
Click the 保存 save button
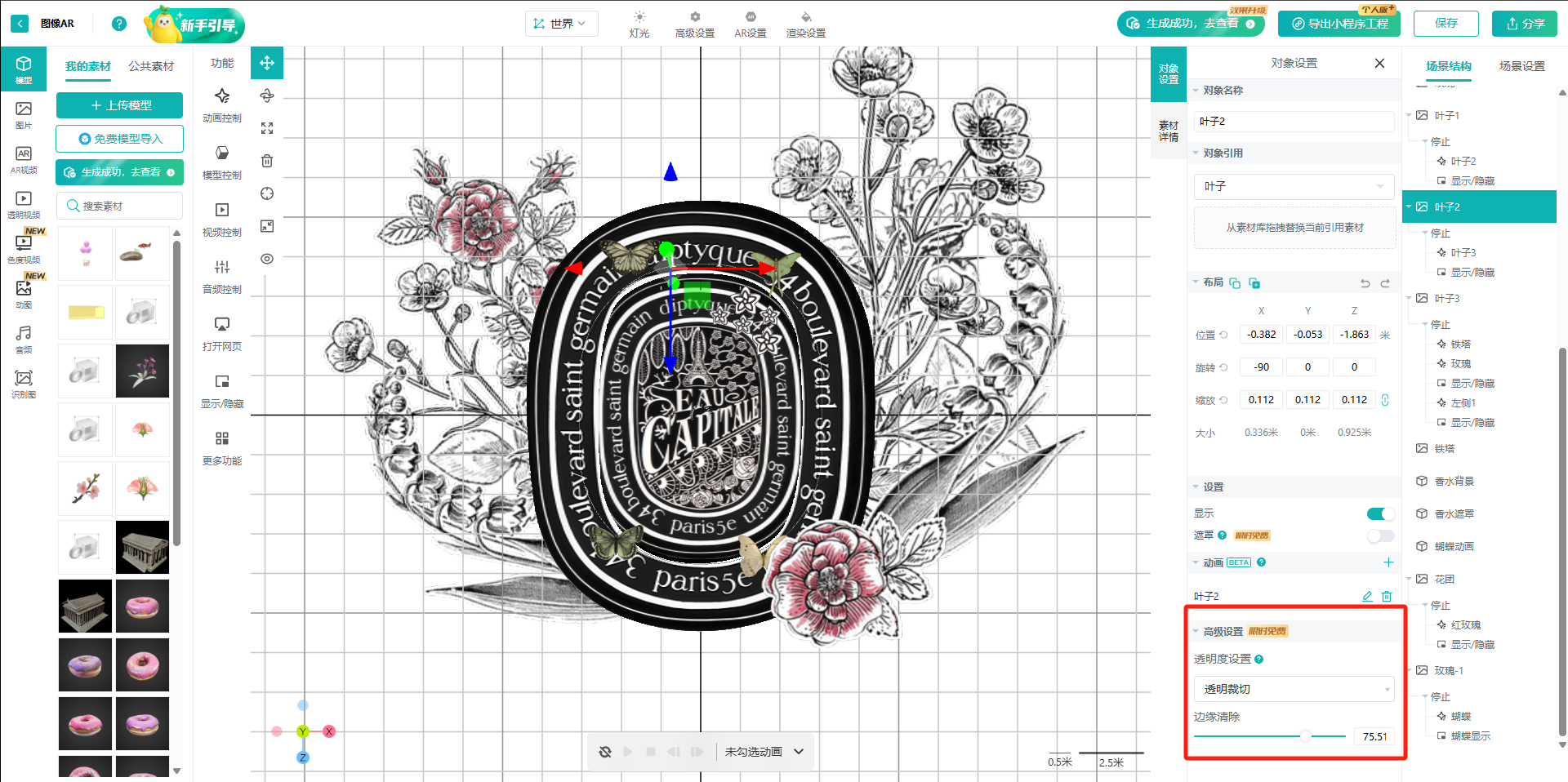click(x=1445, y=24)
